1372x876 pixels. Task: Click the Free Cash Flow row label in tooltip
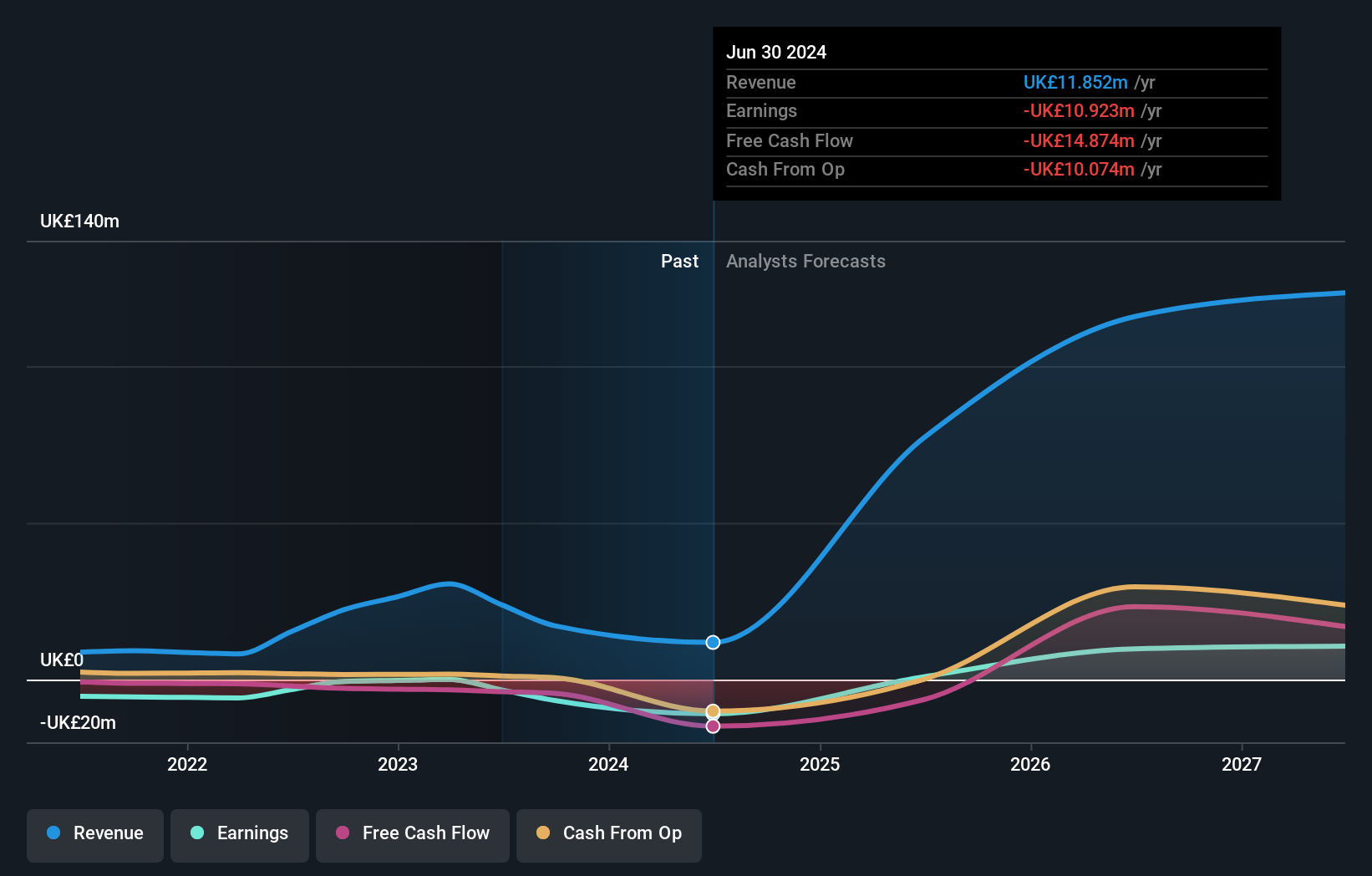790,141
